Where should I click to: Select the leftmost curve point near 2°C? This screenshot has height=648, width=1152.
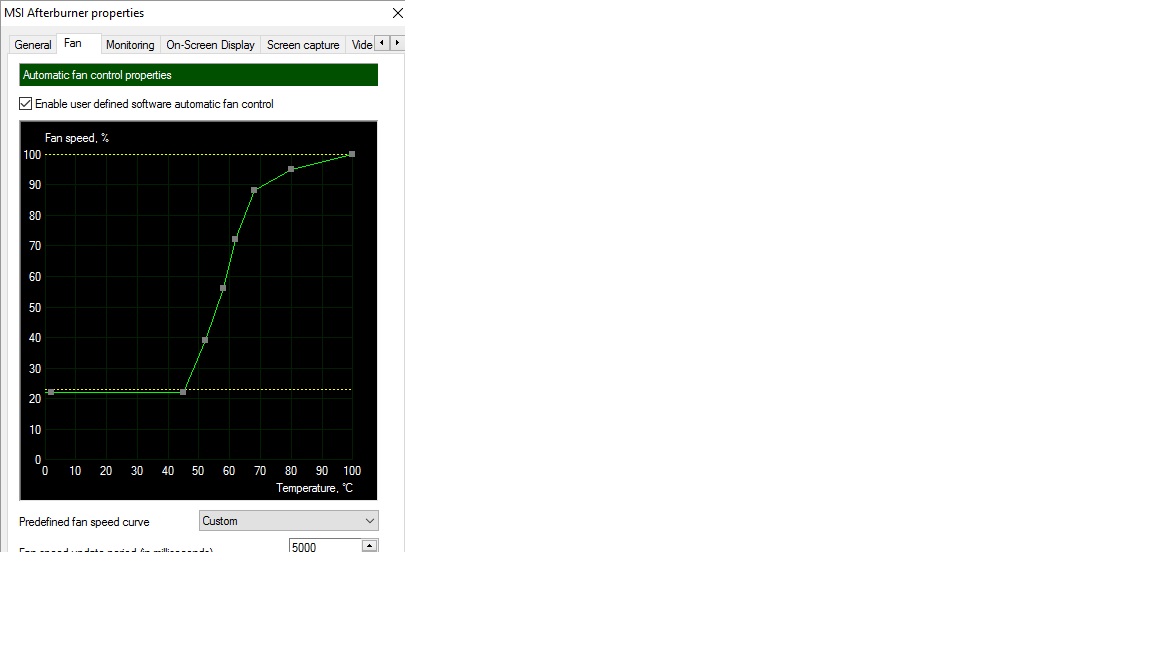51,392
